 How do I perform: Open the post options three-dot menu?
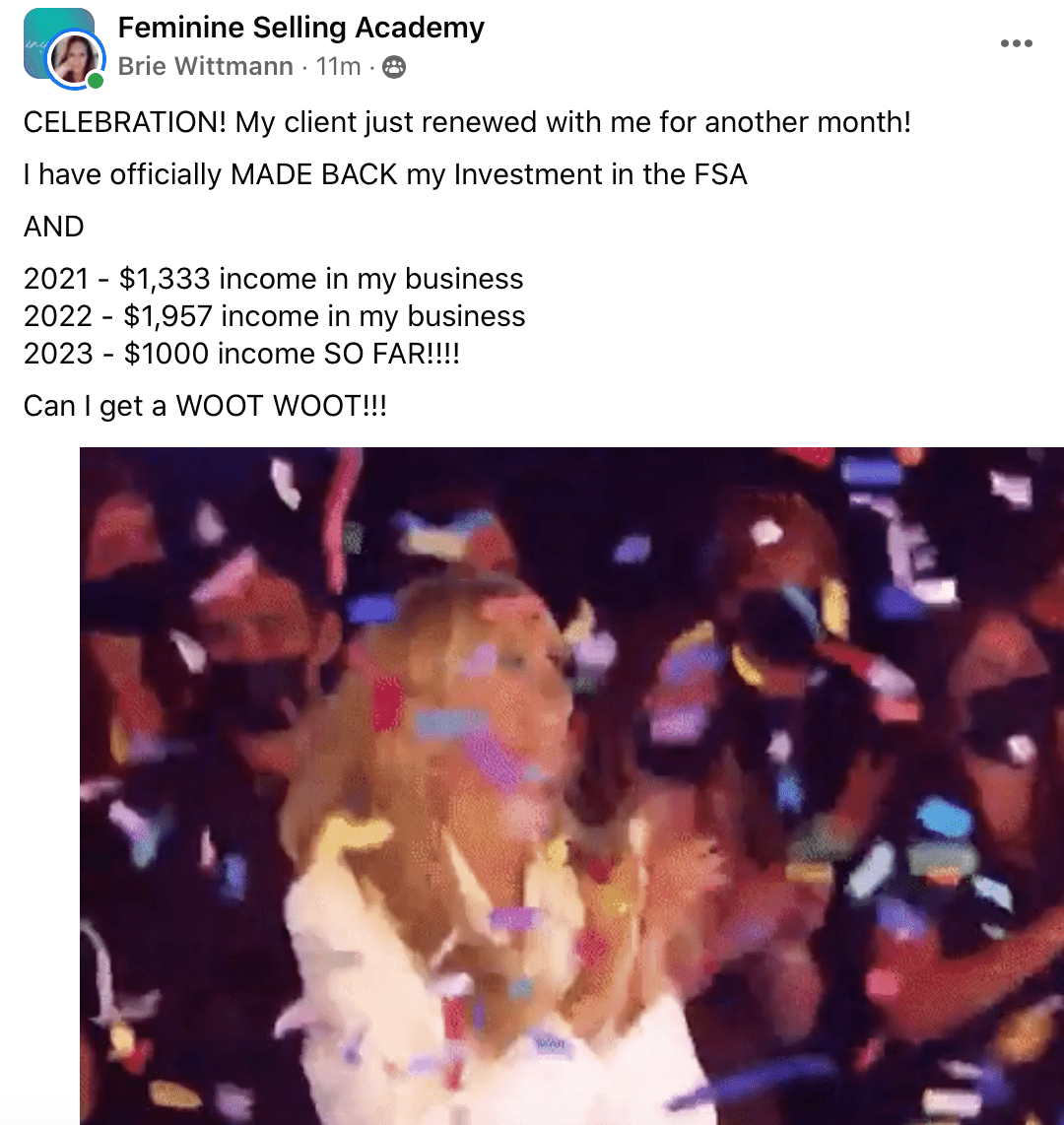tap(1016, 43)
